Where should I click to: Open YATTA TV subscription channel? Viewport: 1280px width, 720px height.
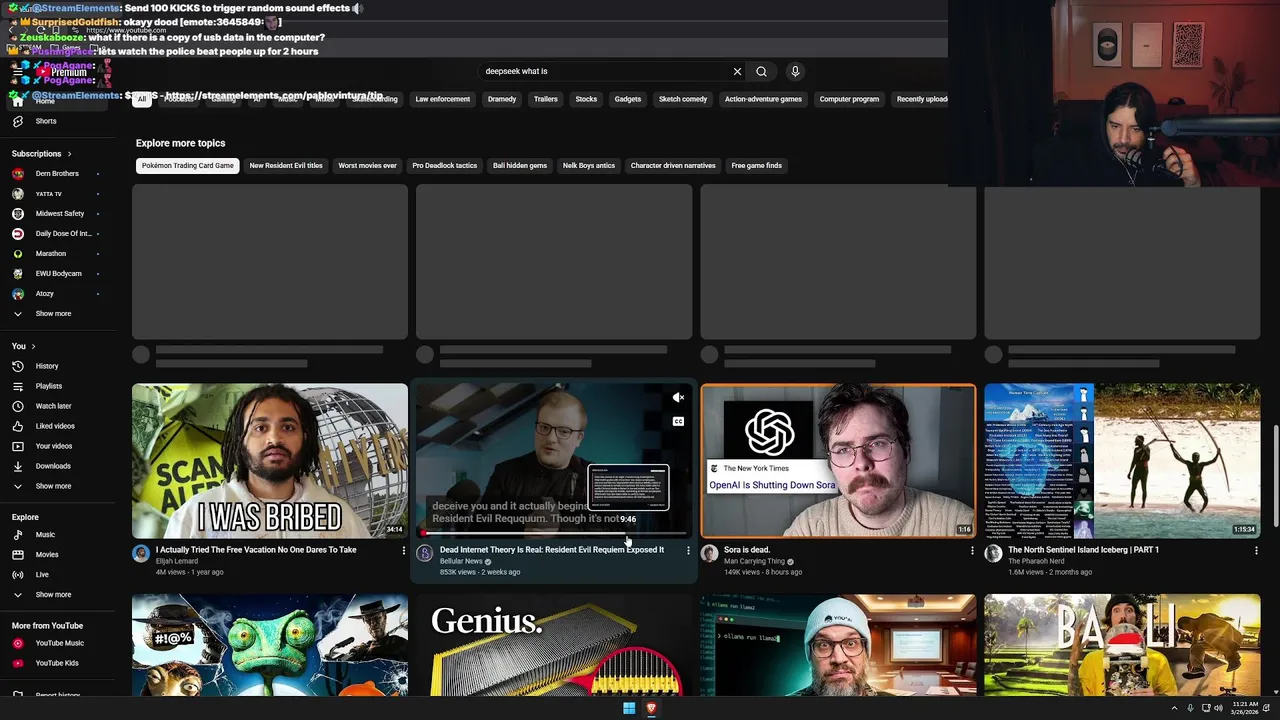(49, 194)
